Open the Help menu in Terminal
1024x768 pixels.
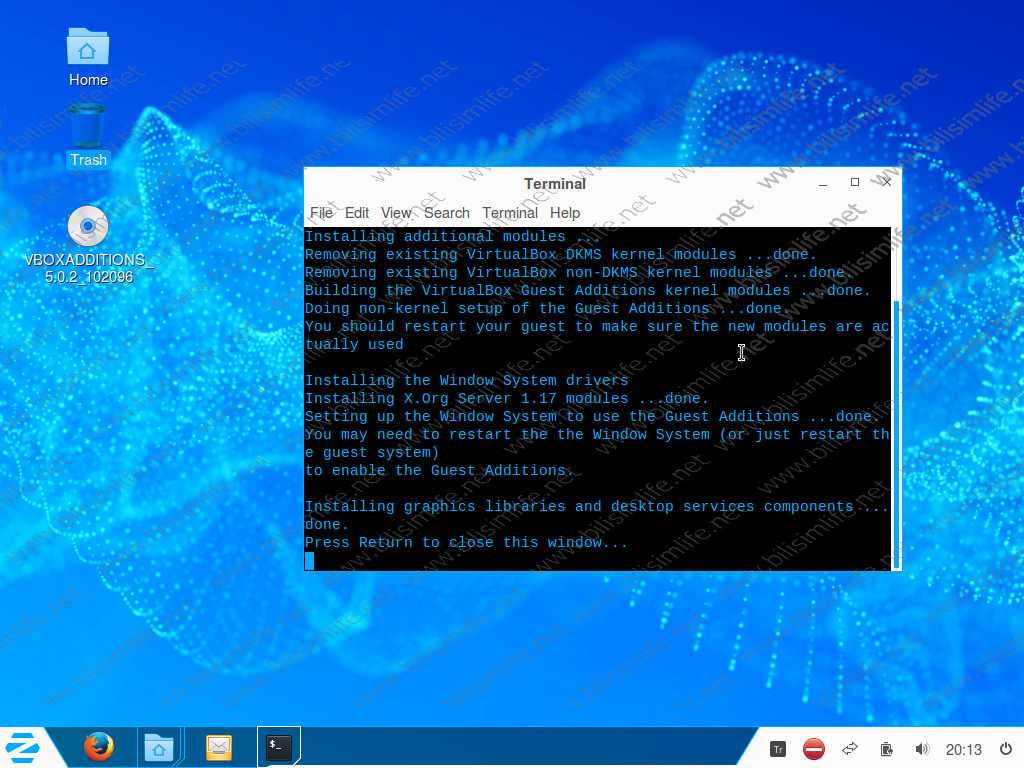tap(565, 213)
